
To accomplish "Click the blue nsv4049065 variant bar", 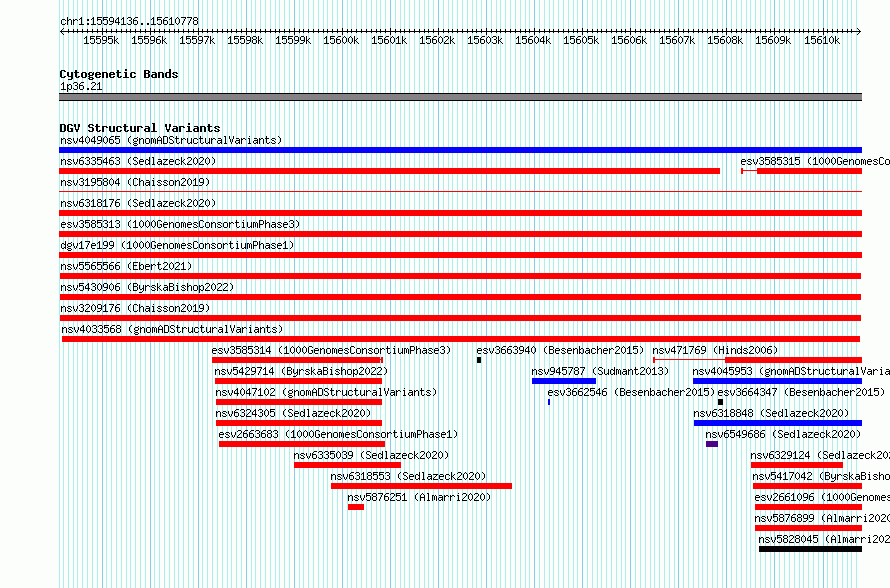I will (460, 150).
